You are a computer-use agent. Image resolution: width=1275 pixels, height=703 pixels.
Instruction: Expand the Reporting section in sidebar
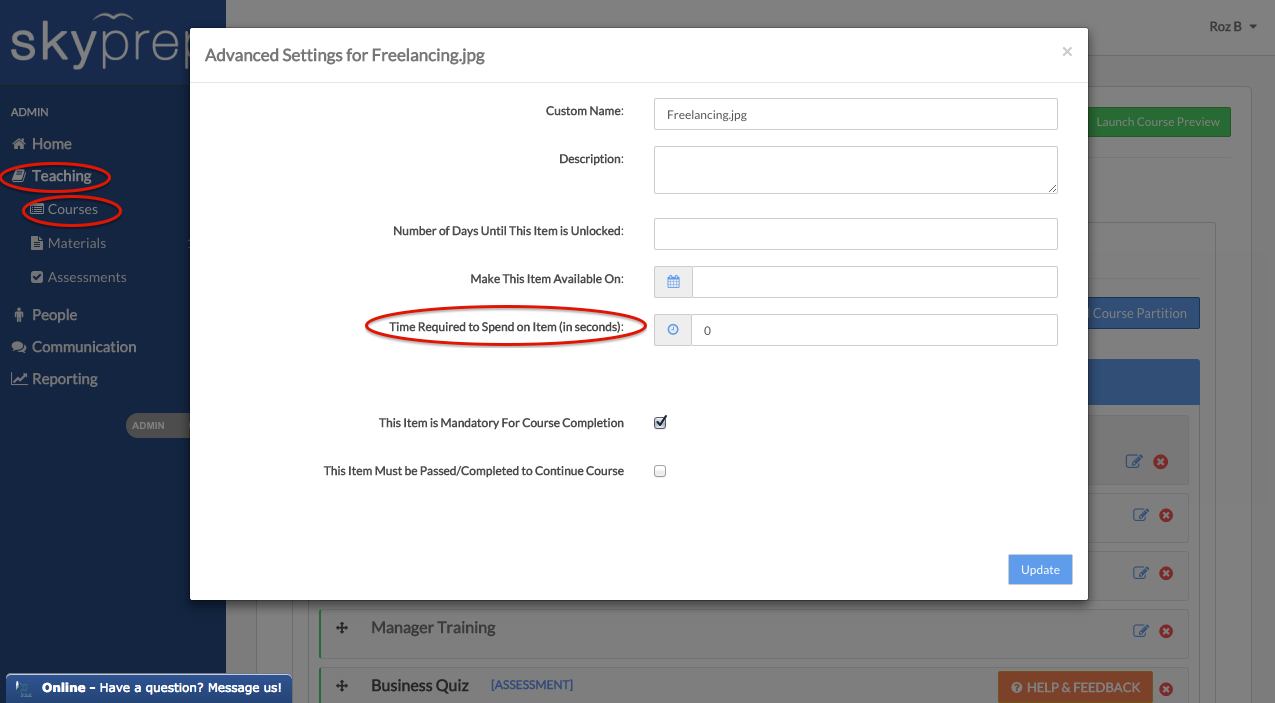tap(64, 379)
